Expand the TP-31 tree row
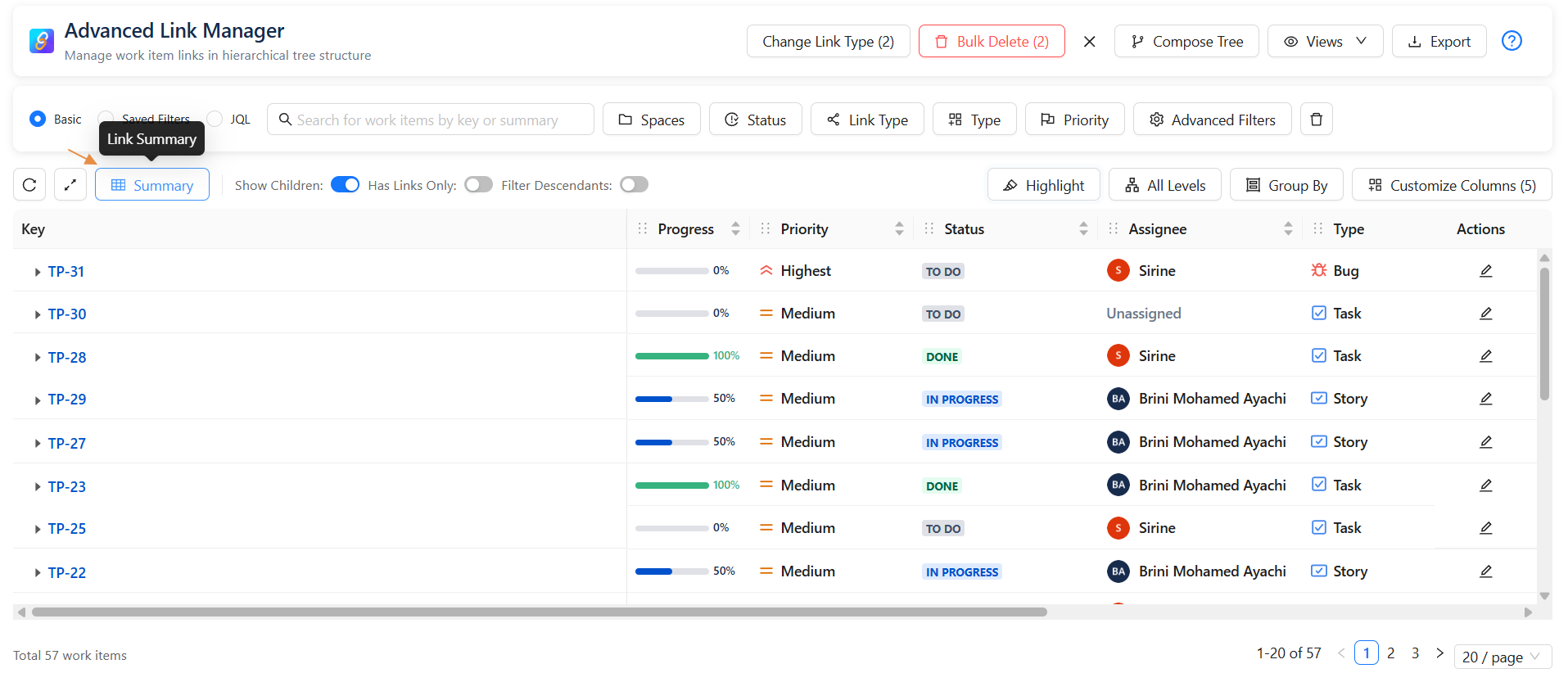The image size is (1568, 682). coord(37,272)
